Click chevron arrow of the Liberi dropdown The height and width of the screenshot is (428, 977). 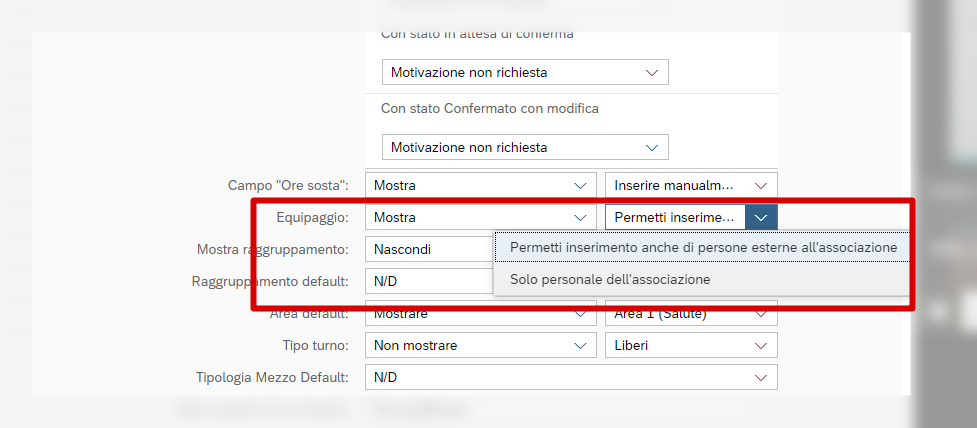tap(761, 345)
